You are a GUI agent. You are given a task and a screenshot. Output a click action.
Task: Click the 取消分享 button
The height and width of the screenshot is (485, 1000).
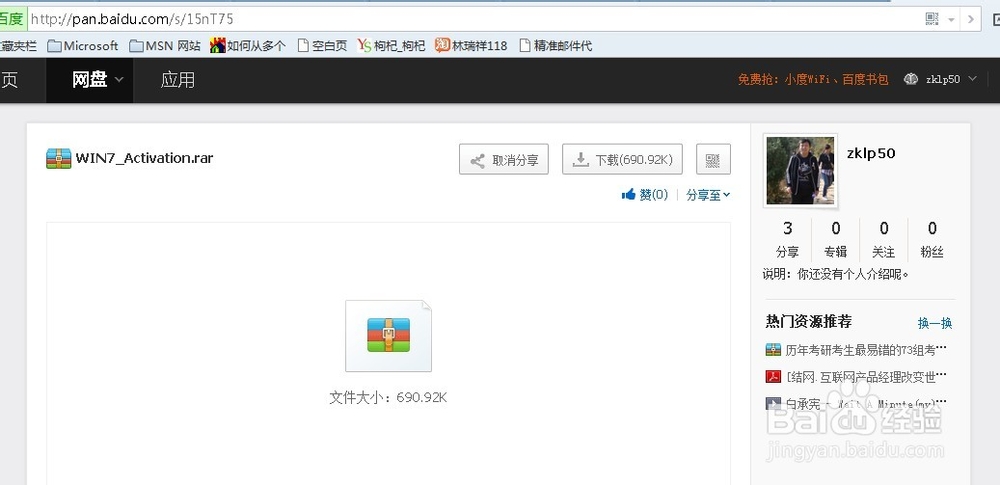coord(504,160)
